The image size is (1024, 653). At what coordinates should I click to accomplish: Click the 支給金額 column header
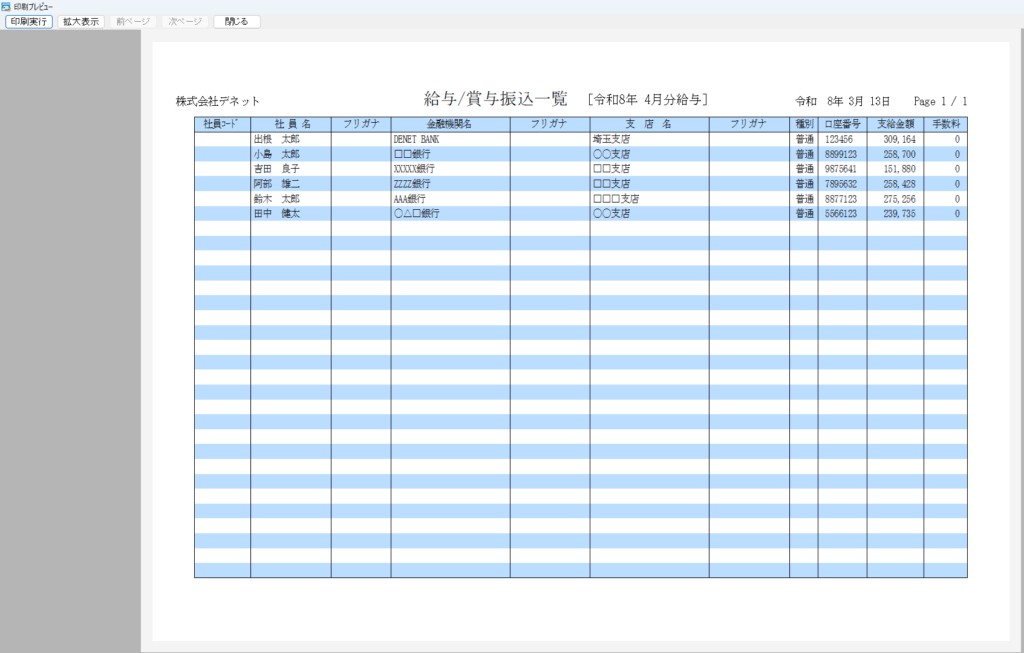point(895,124)
